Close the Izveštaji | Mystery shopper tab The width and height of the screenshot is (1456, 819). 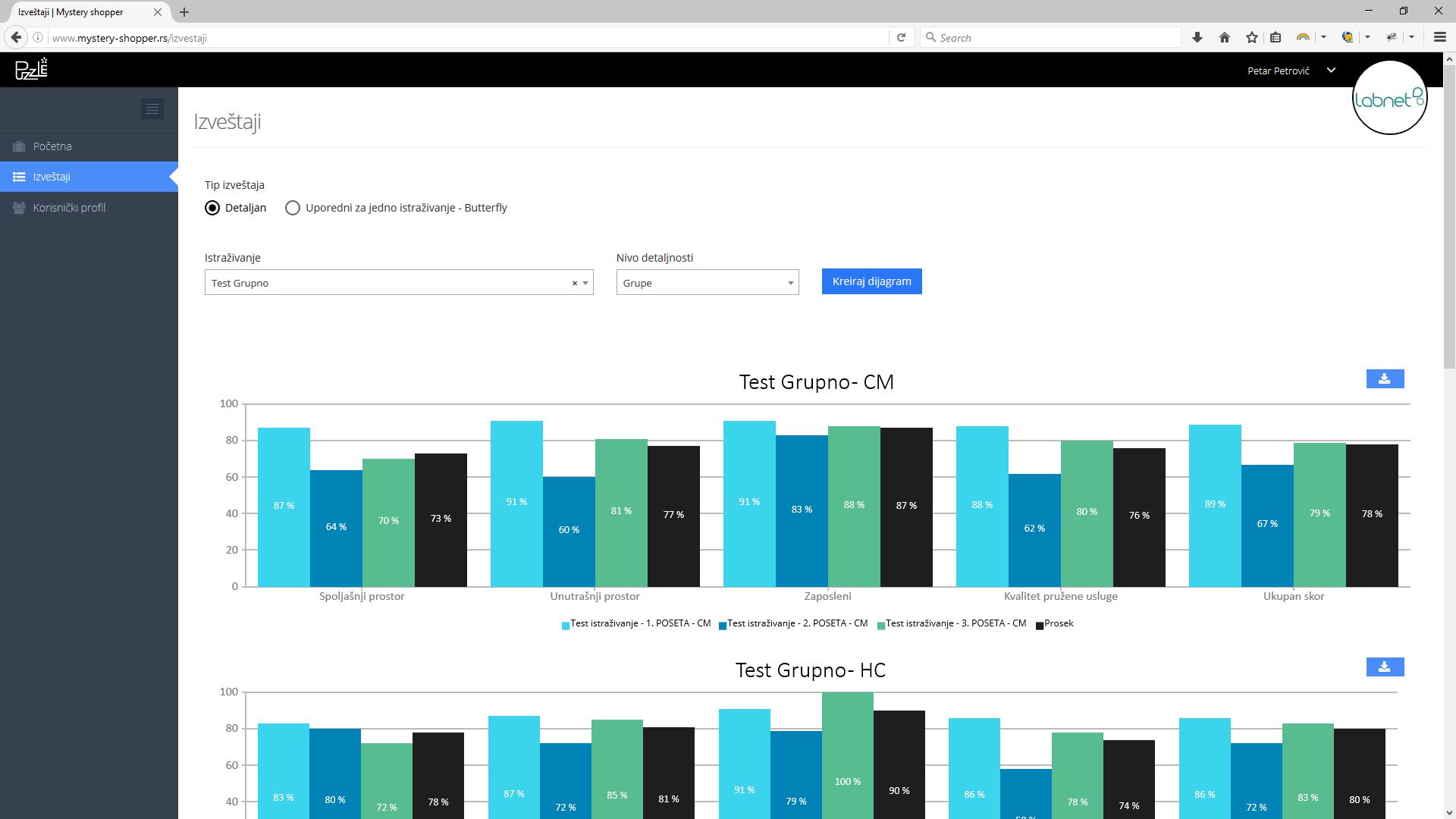[x=158, y=12]
